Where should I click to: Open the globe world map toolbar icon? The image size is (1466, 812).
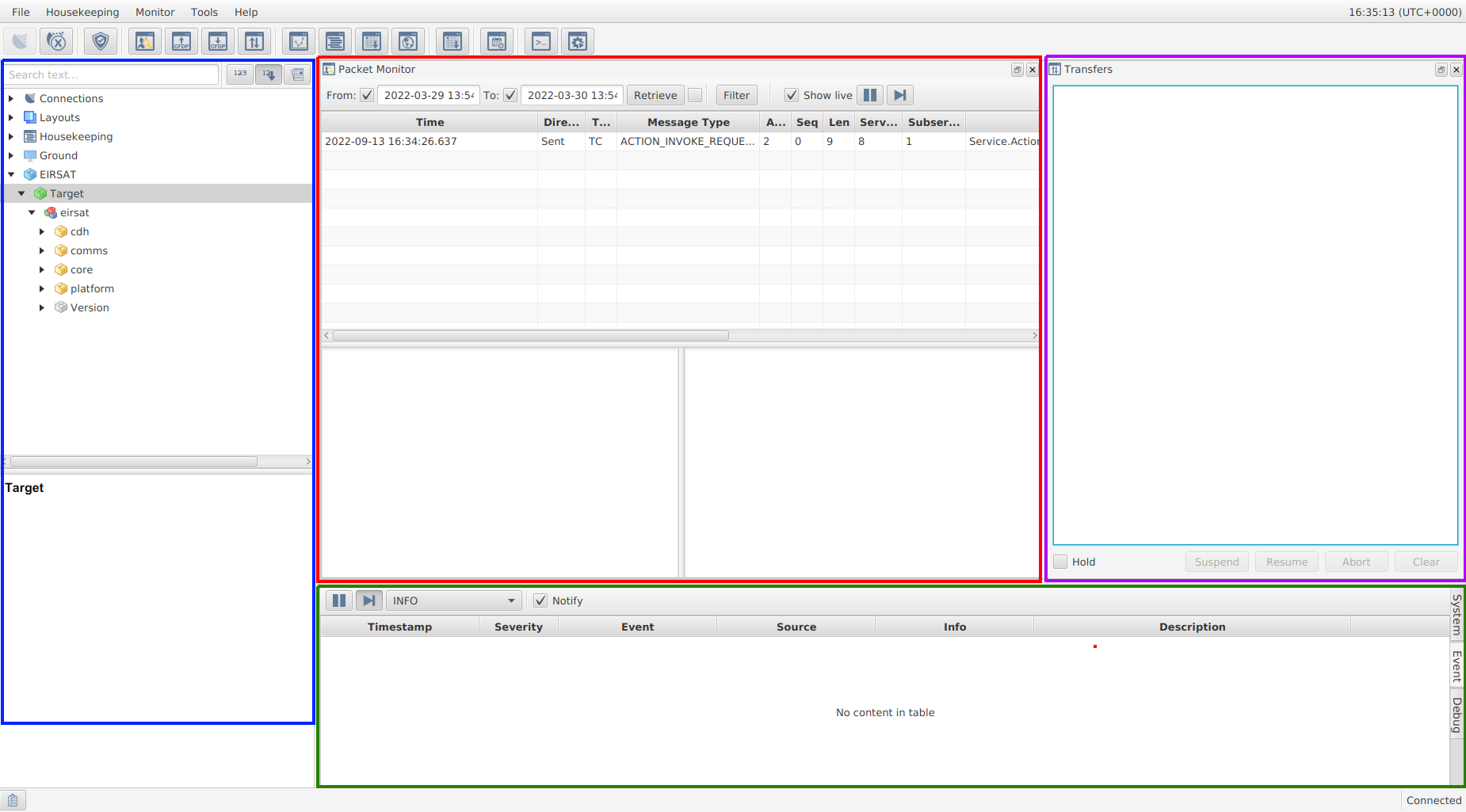coord(408,41)
